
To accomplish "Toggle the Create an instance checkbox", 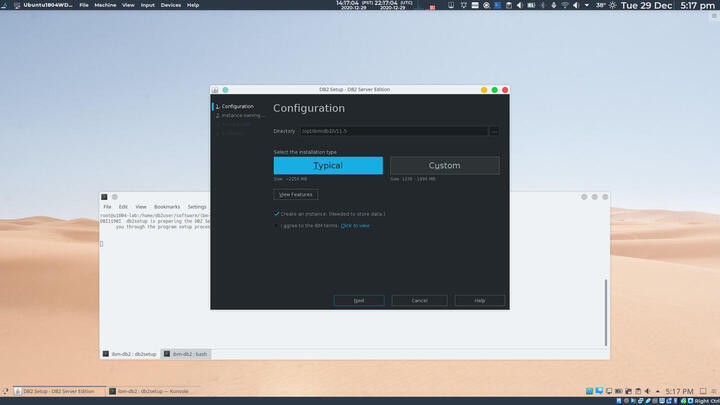I will click(x=276, y=214).
